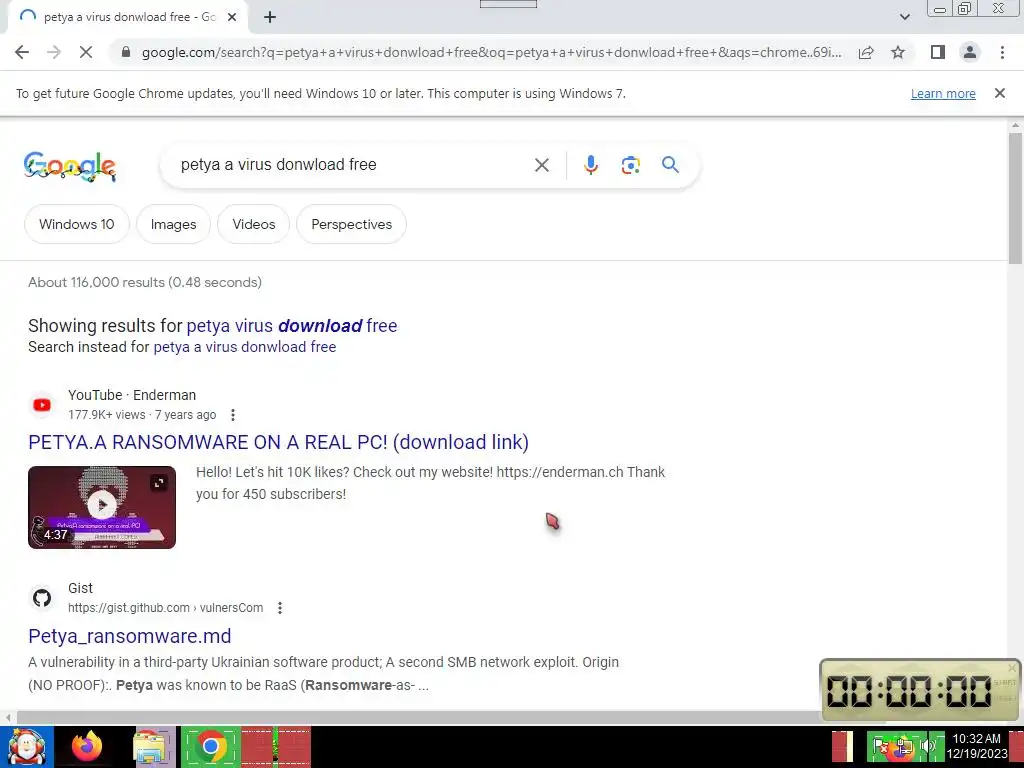The image size is (1024, 768).
Task: Open Petya_ransomware.md result
Action: [x=129, y=636]
